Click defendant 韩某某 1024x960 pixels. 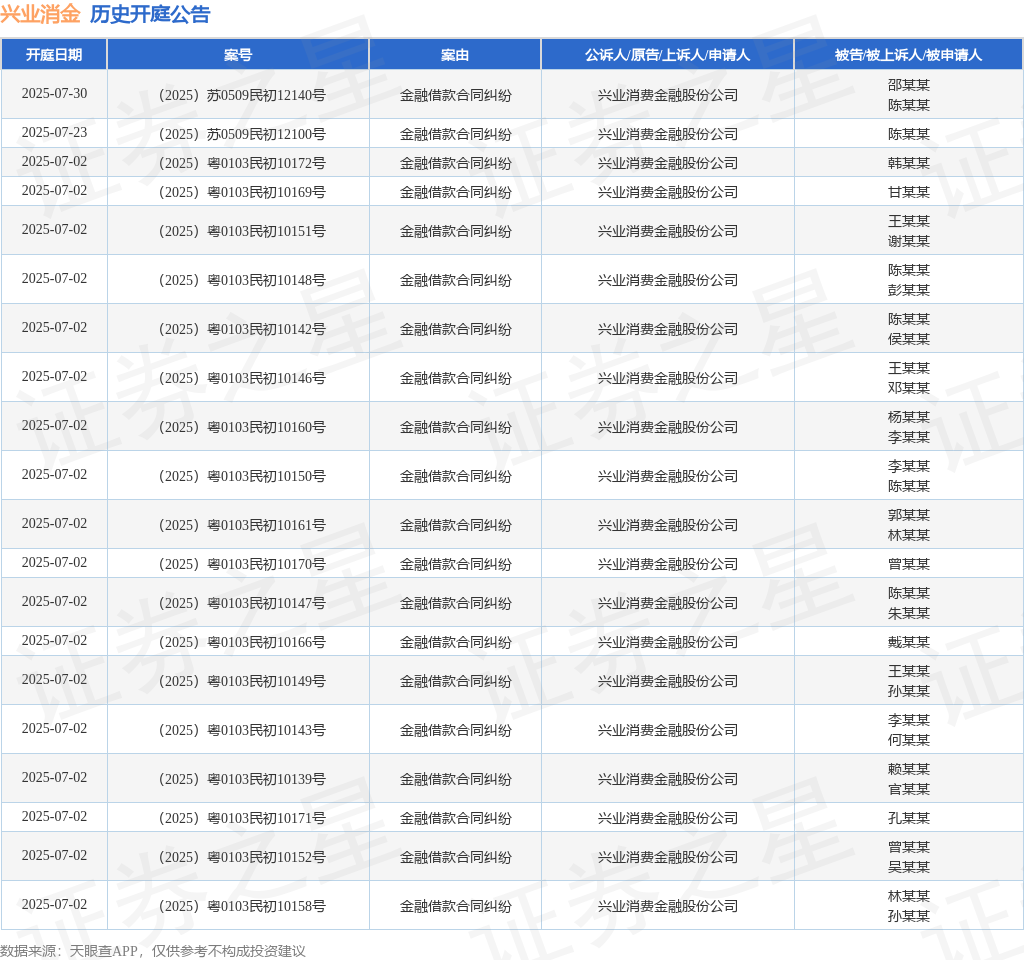point(908,163)
